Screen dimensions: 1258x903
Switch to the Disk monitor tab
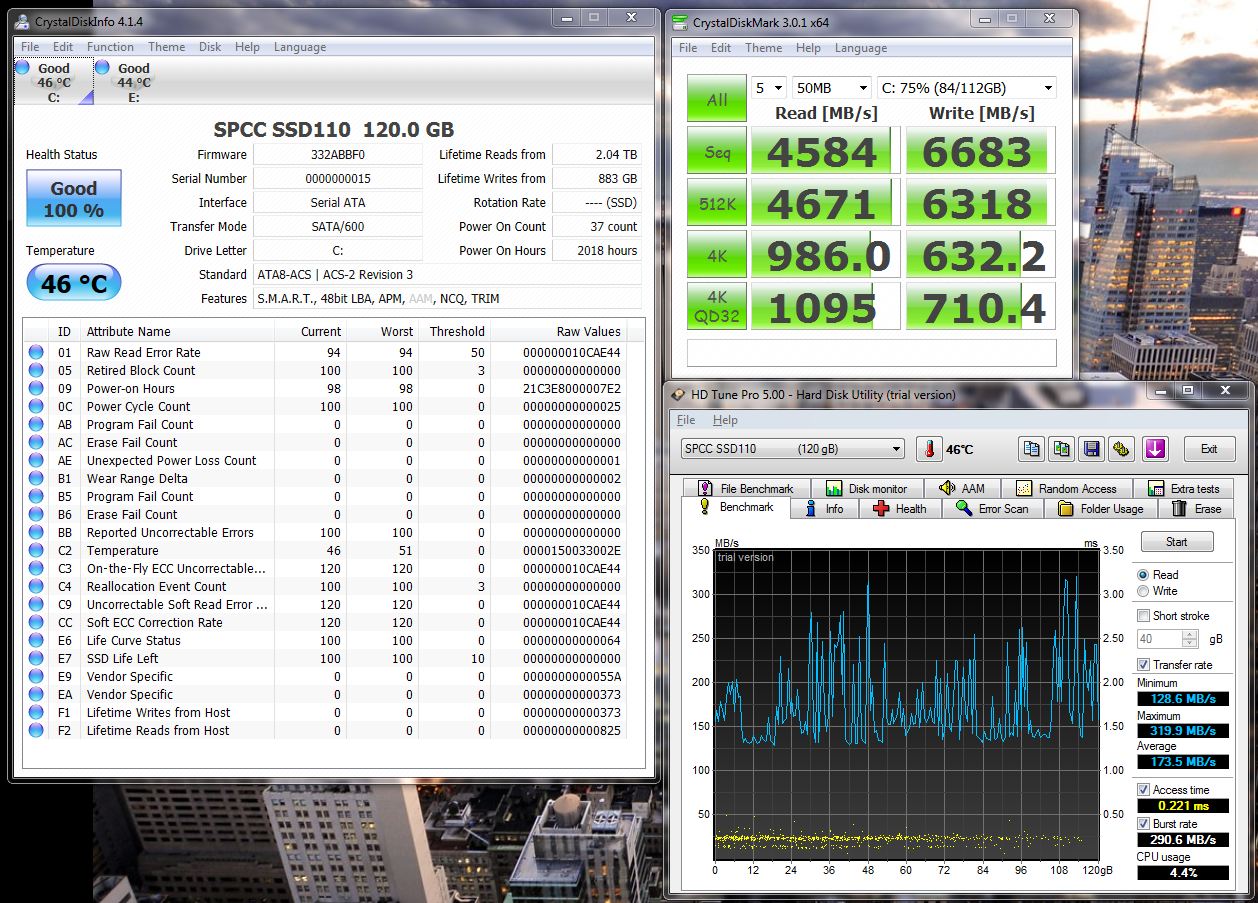click(868, 488)
